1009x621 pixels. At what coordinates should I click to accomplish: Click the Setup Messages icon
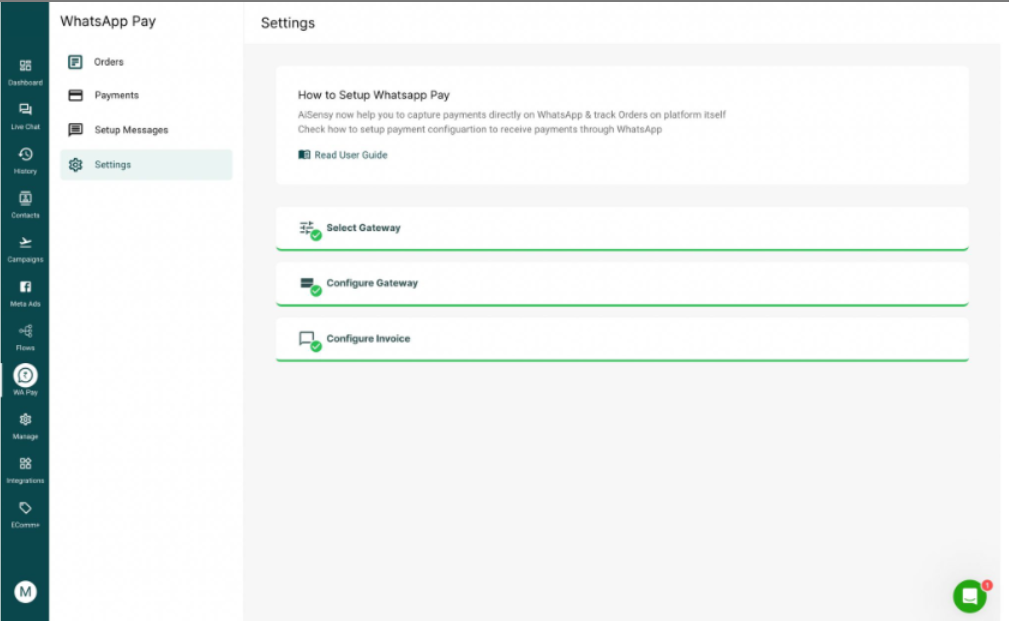[x=75, y=130]
